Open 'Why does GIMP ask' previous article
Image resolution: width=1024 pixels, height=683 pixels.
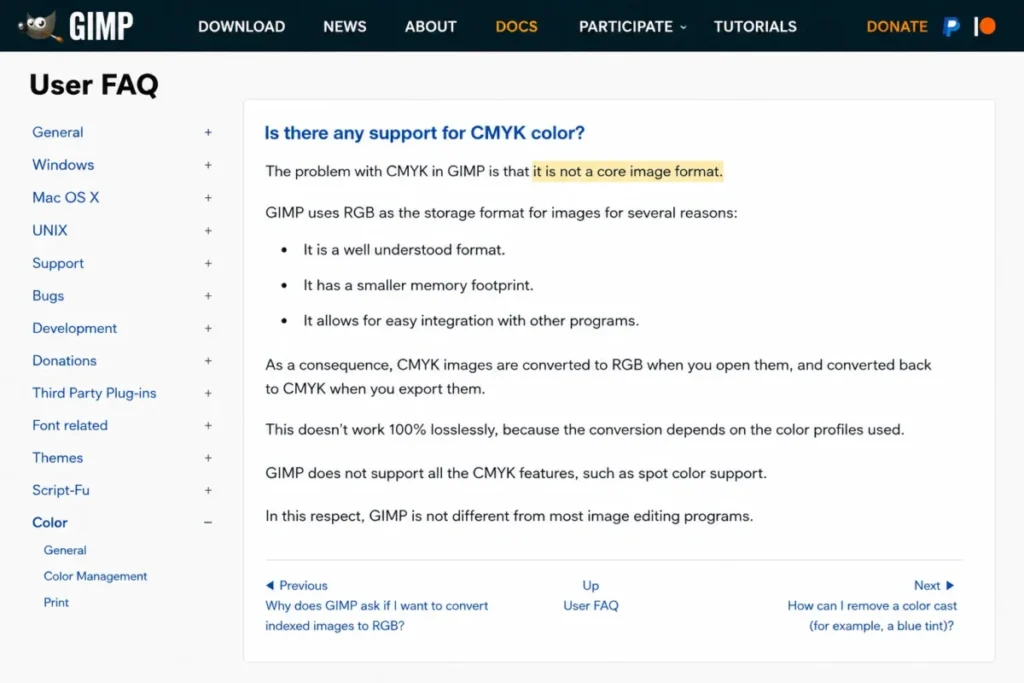click(x=377, y=616)
